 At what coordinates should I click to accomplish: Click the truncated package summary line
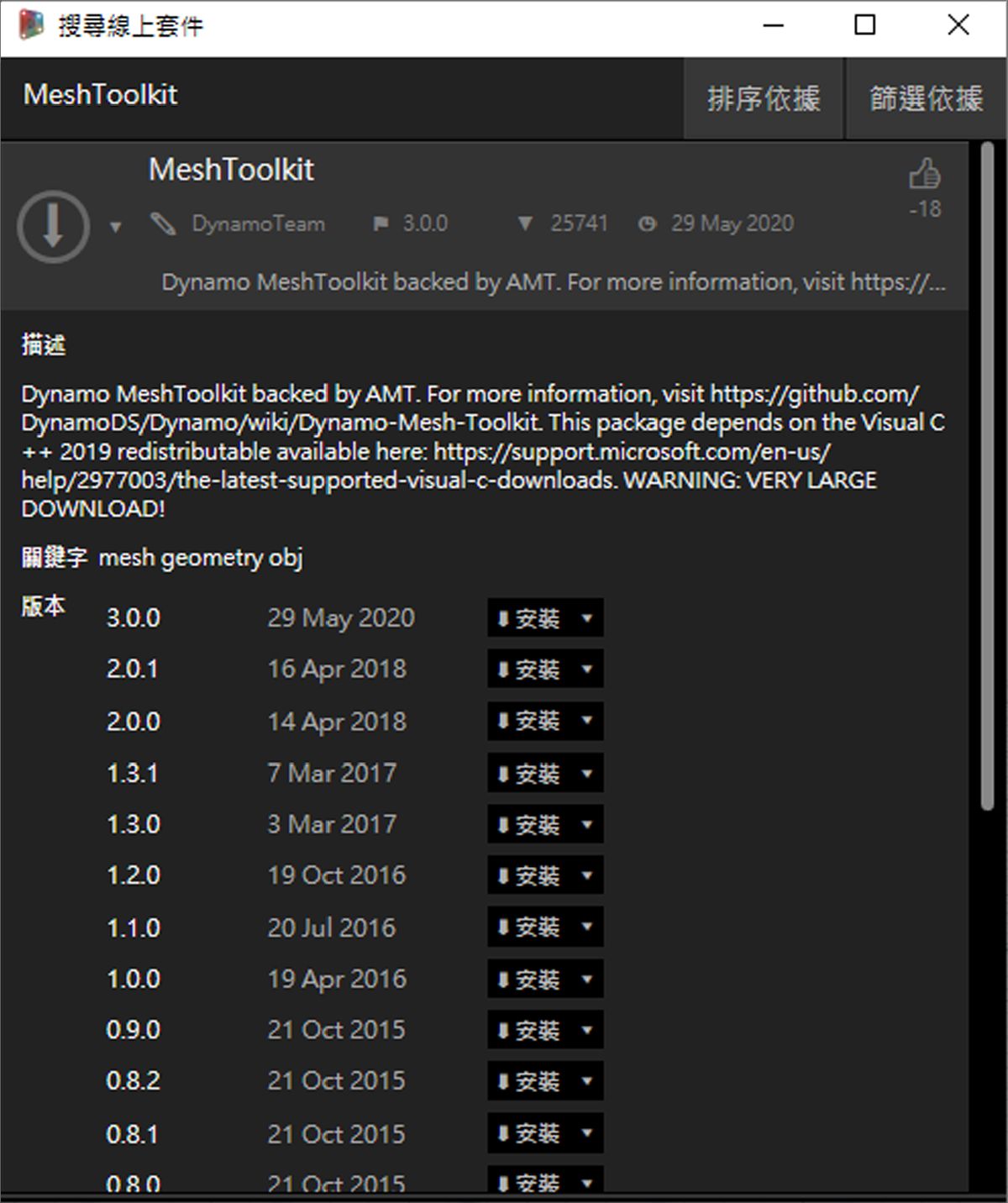tap(554, 281)
